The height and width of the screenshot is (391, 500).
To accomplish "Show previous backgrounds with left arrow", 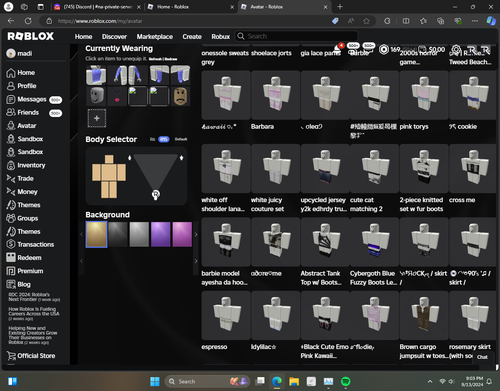I will tap(81, 235).
